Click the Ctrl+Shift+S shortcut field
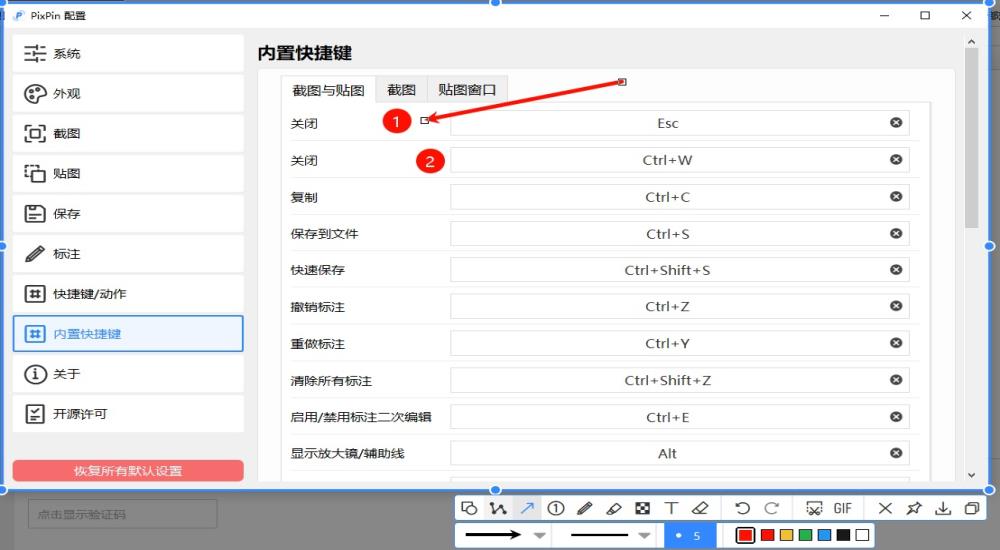This screenshot has height=550, width=1000. click(667, 270)
